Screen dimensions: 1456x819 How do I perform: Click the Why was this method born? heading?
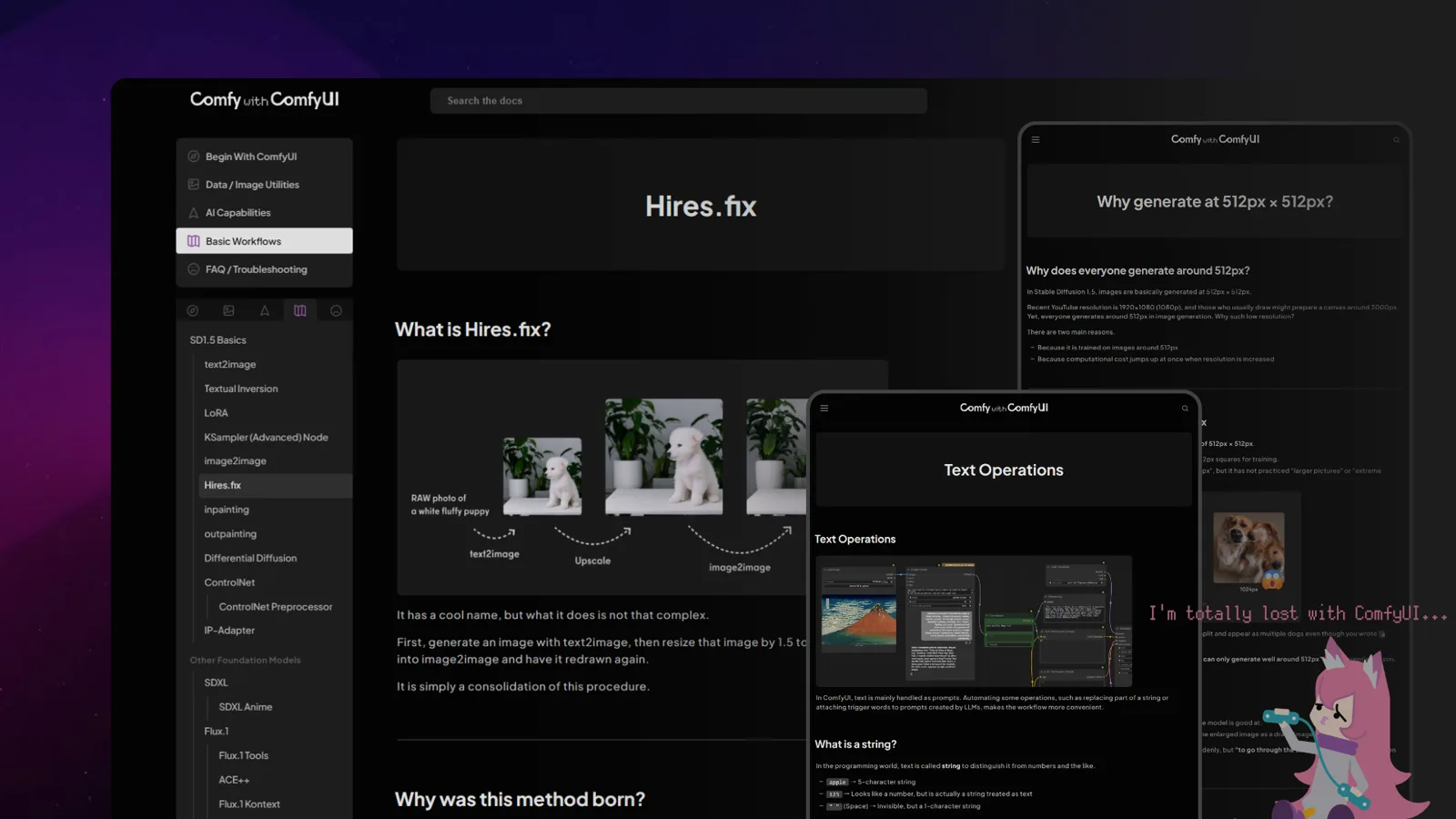(x=520, y=799)
